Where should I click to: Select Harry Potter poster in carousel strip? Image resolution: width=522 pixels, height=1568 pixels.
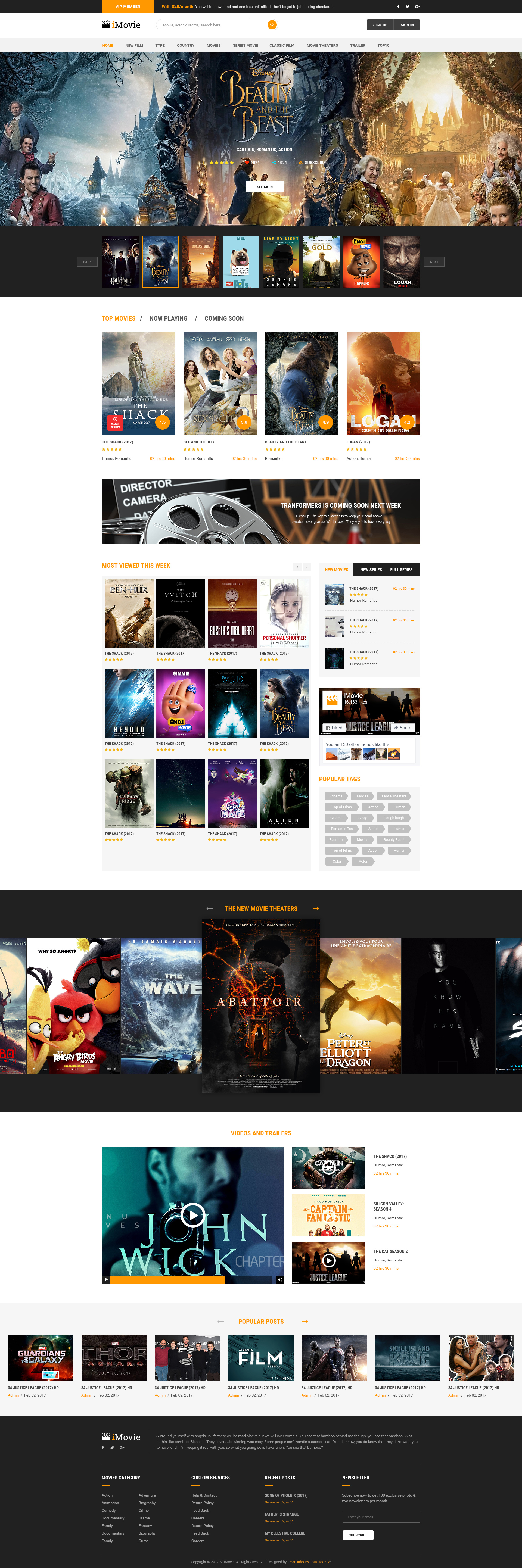(x=121, y=262)
